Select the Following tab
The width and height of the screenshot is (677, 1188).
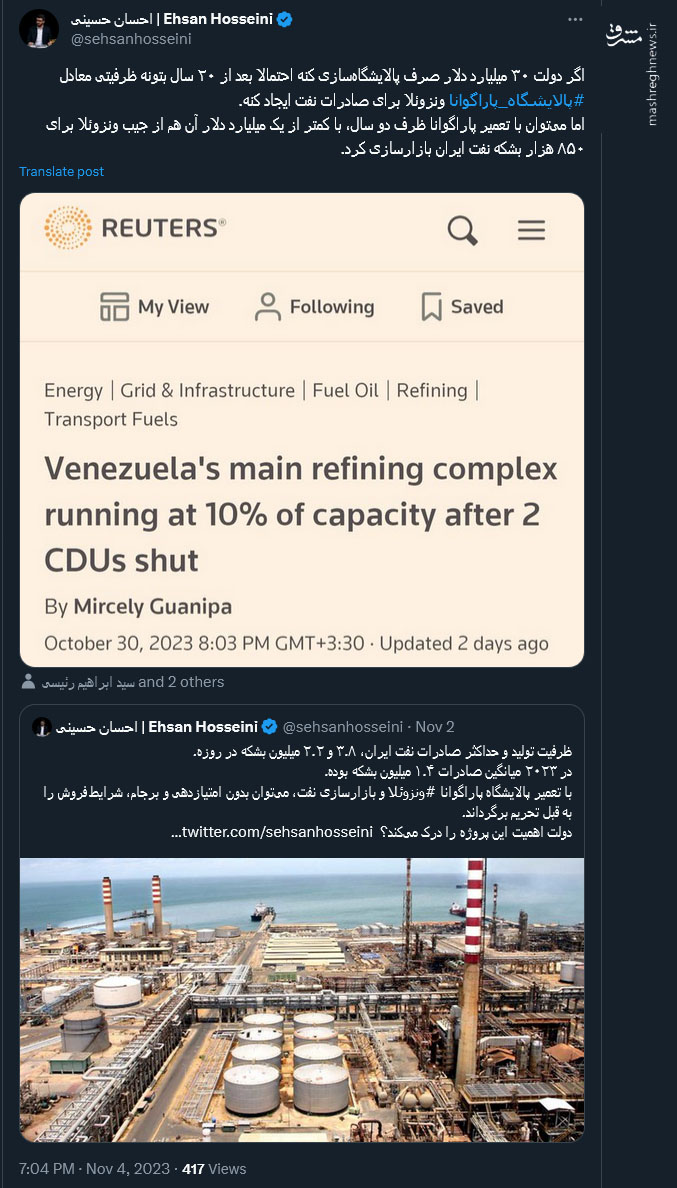coord(314,307)
